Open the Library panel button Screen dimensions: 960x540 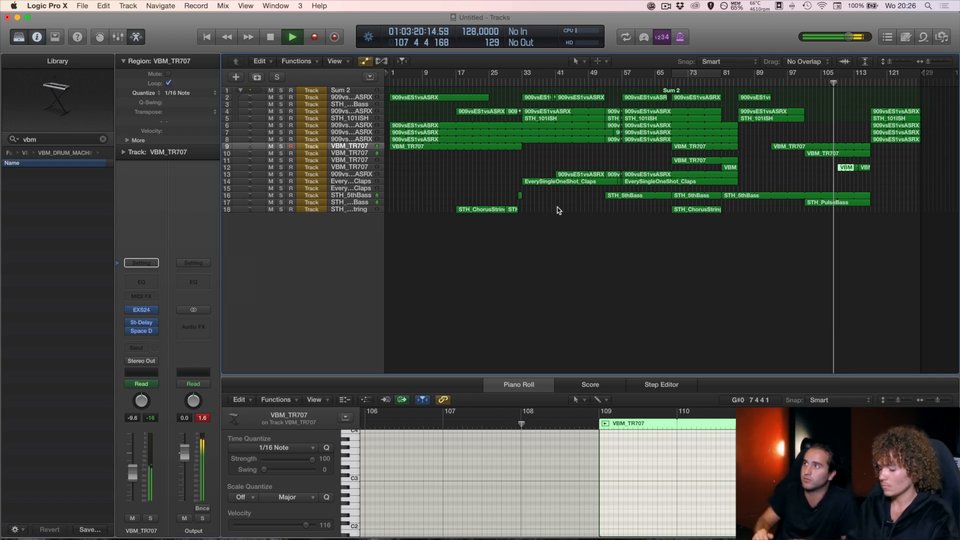(19, 37)
